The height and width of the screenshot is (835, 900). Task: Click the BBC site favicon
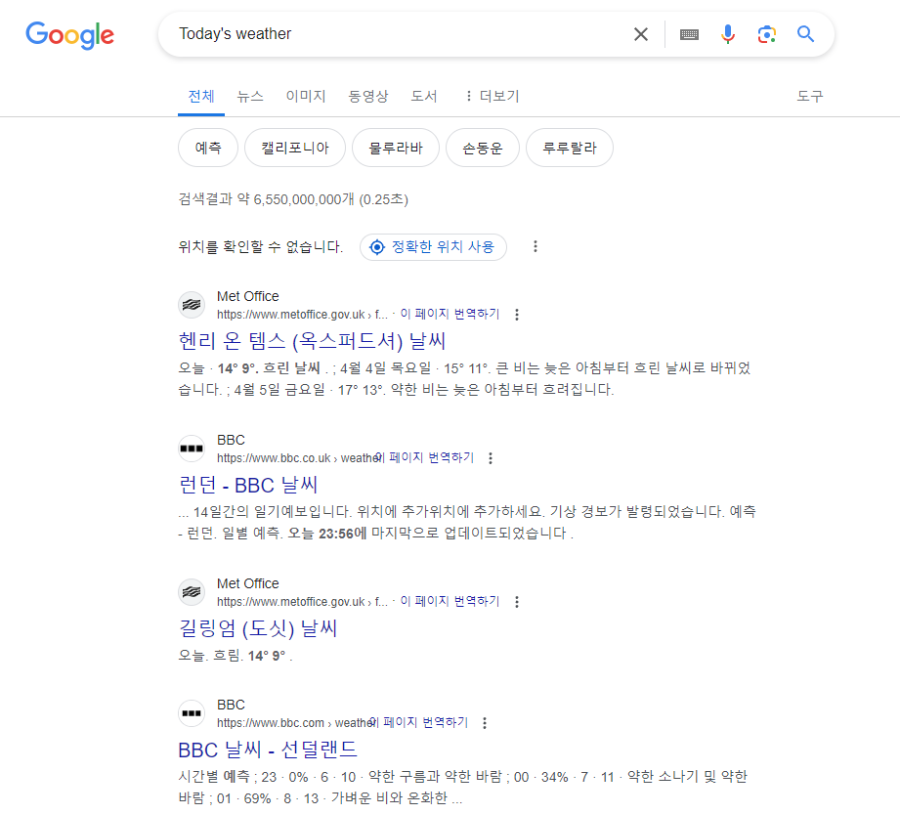192,448
